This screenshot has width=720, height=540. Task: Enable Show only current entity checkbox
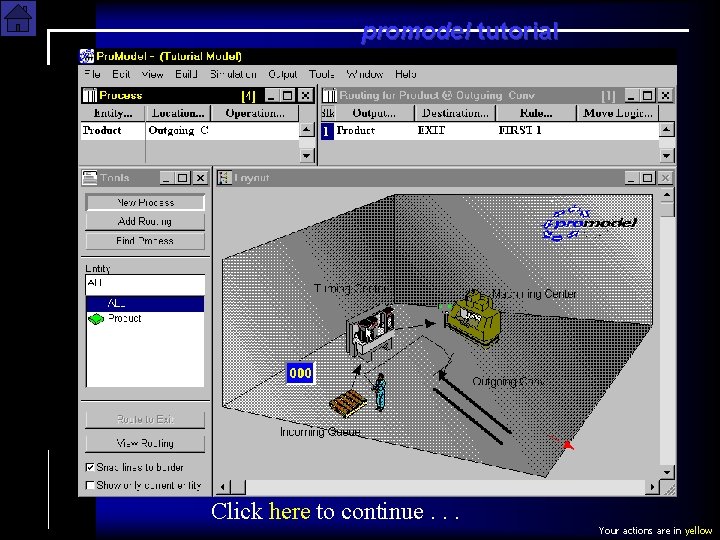click(x=90, y=485)
